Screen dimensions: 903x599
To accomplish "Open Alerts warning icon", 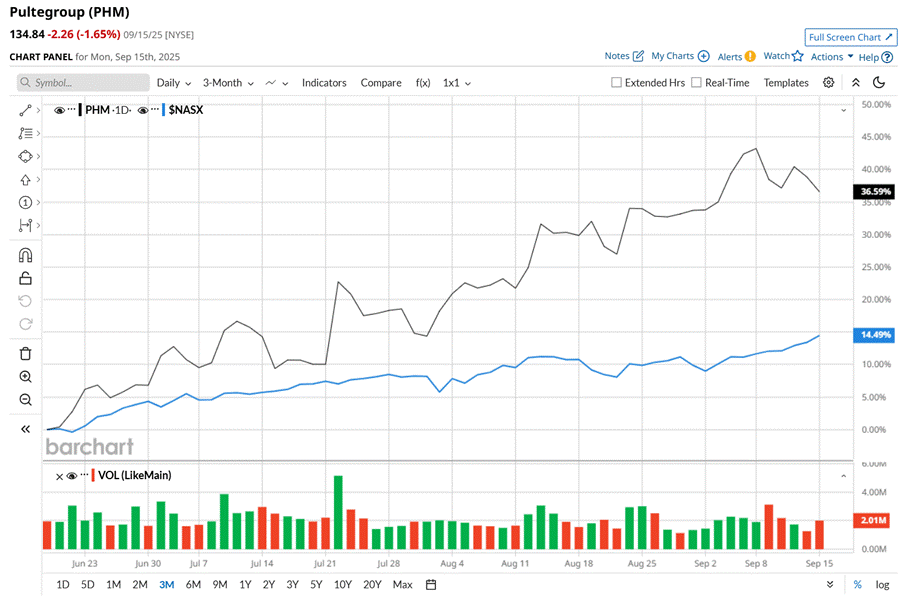I will coord(750,56).
